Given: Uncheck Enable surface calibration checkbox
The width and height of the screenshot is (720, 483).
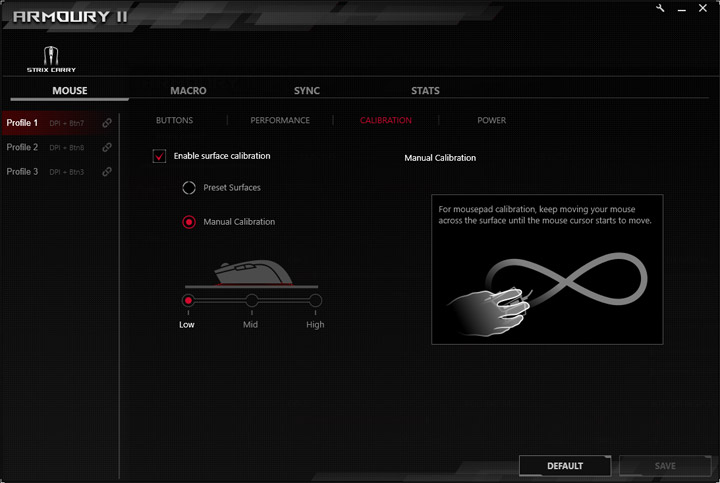Looking at the screenshot, I should (x=159, y=156).
